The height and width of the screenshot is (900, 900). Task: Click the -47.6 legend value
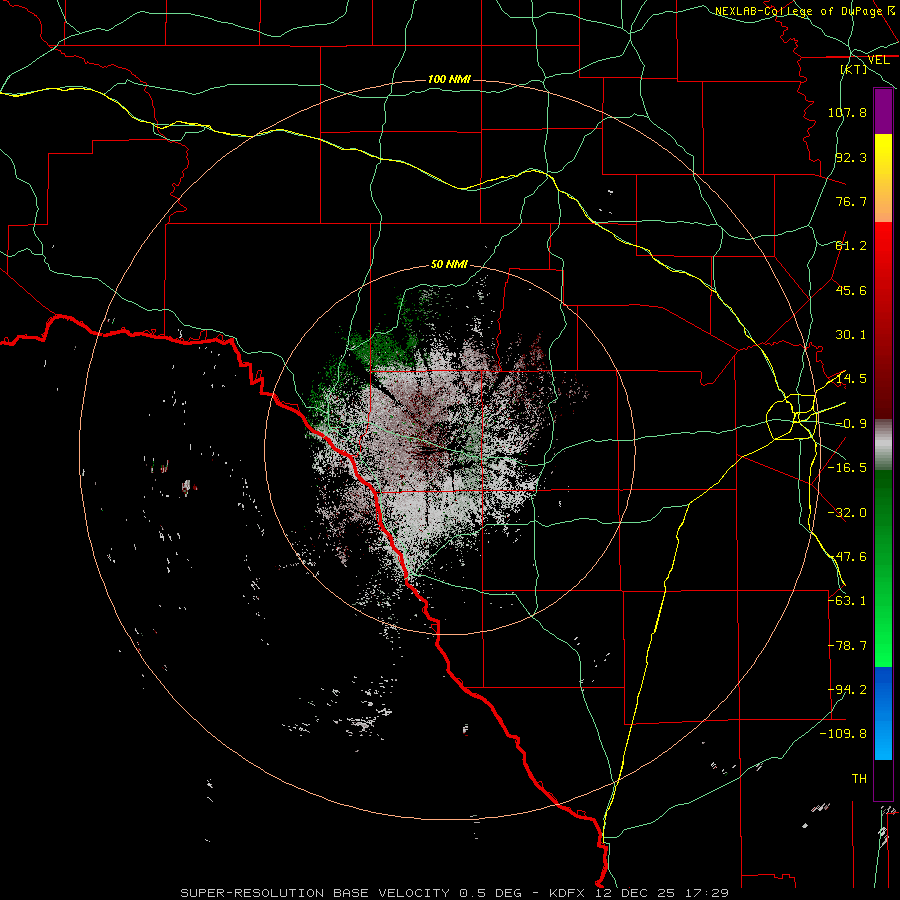(847, 557)
